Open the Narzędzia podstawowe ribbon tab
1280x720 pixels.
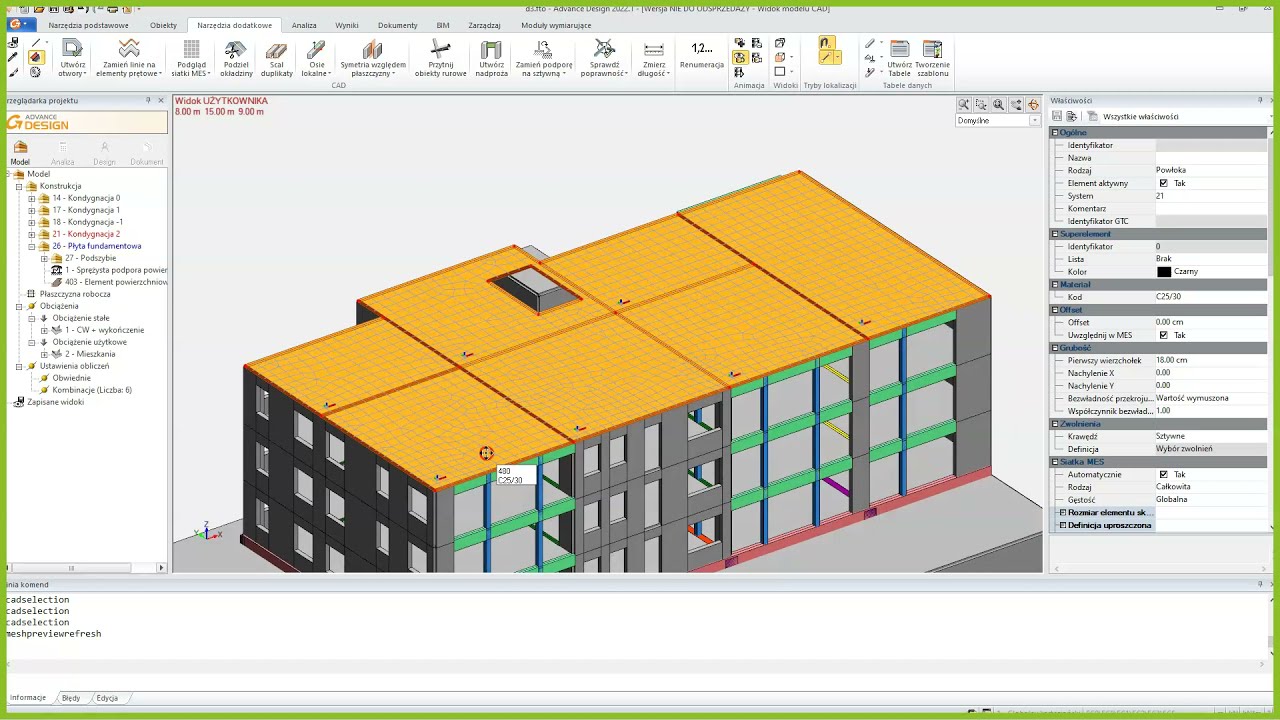(88, 25)
